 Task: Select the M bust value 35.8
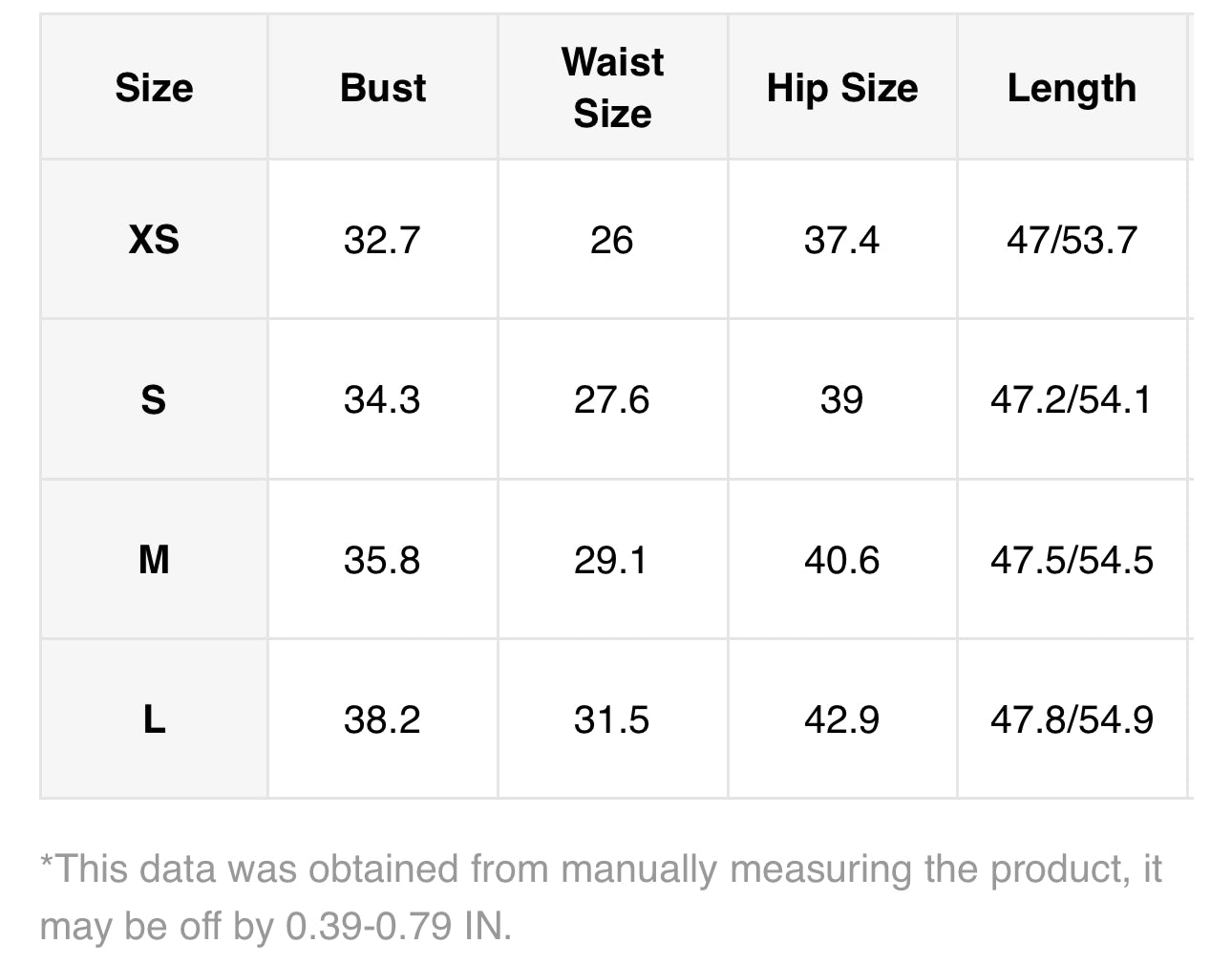point(382,560)
